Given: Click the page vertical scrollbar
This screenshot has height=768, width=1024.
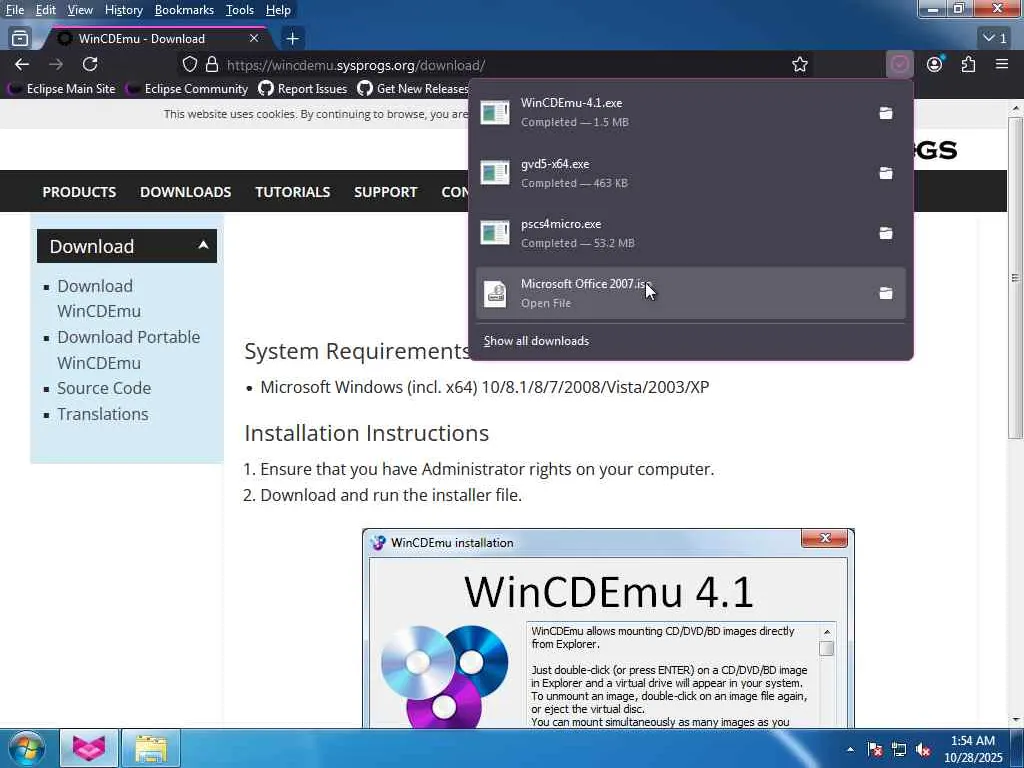Looking at the screenshot, I should [x=1015, y=278].
